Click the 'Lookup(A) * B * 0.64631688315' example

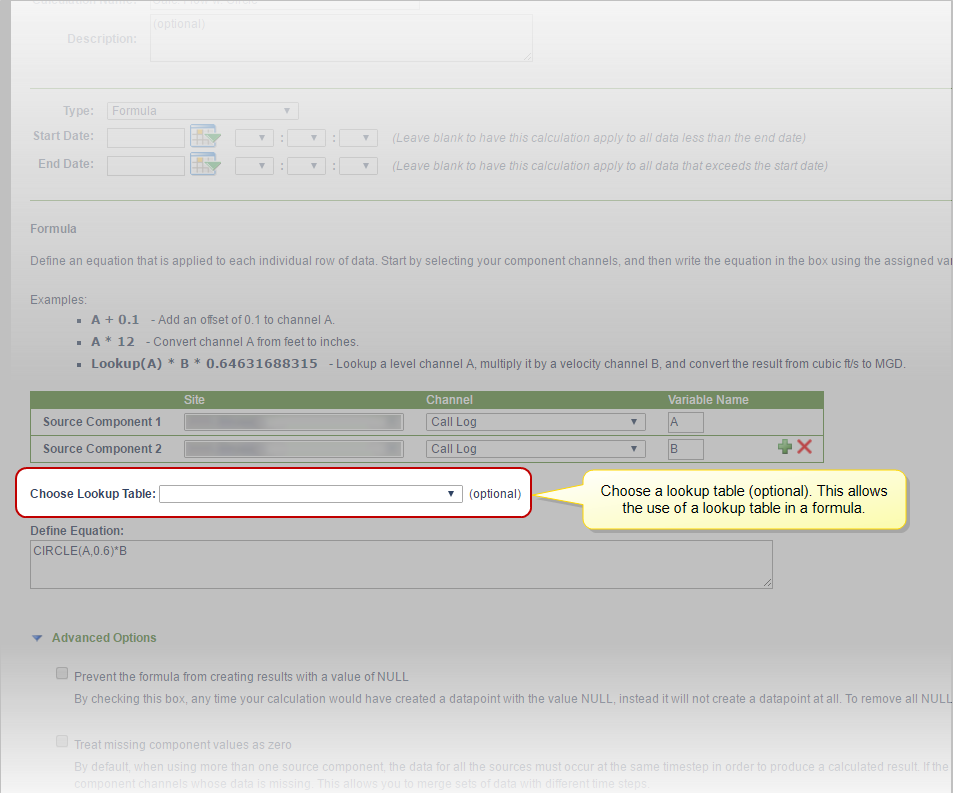(x=204, y=364)
